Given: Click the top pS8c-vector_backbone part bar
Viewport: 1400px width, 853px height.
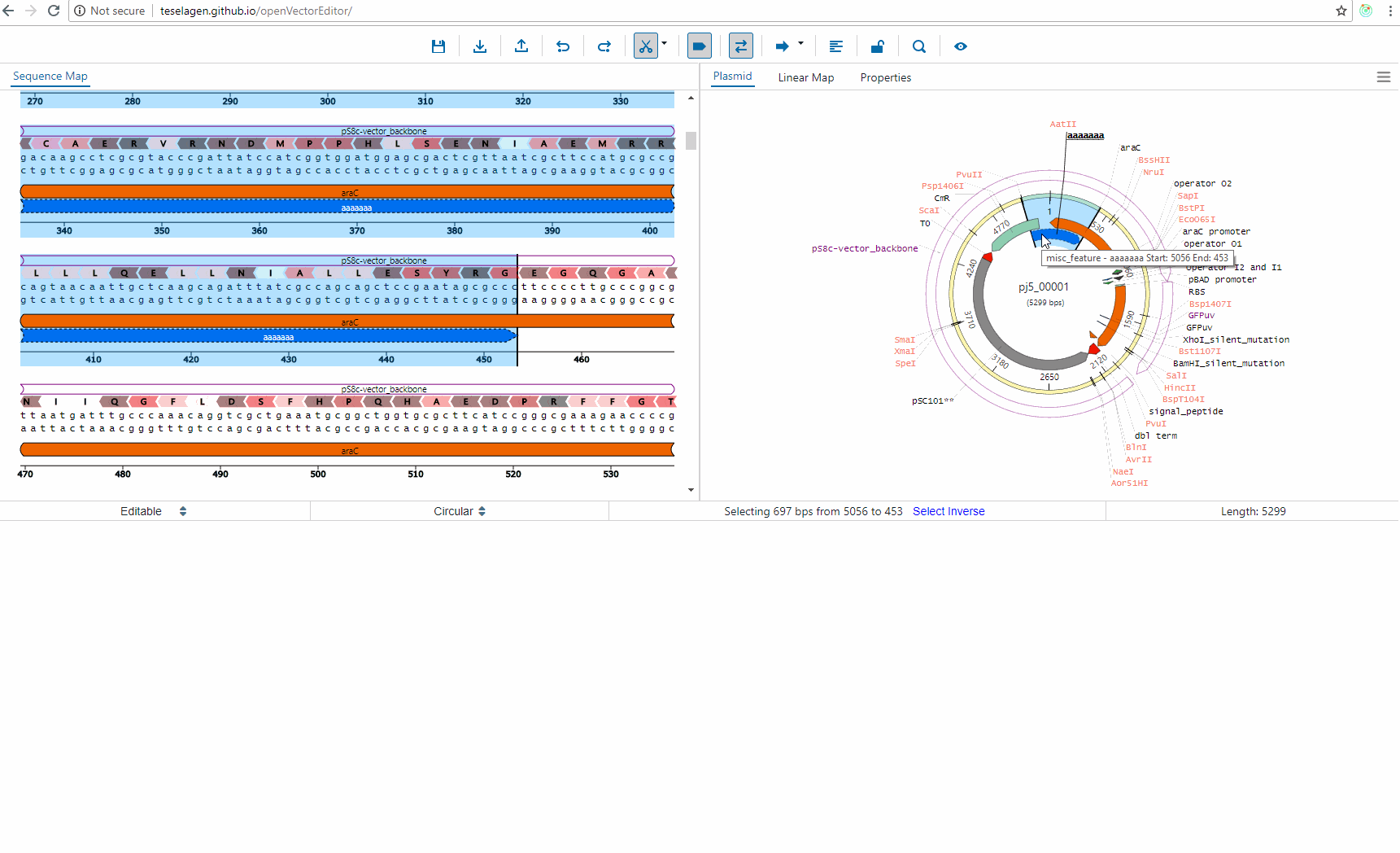Looking at the screenshot, I should pos(347,131).
